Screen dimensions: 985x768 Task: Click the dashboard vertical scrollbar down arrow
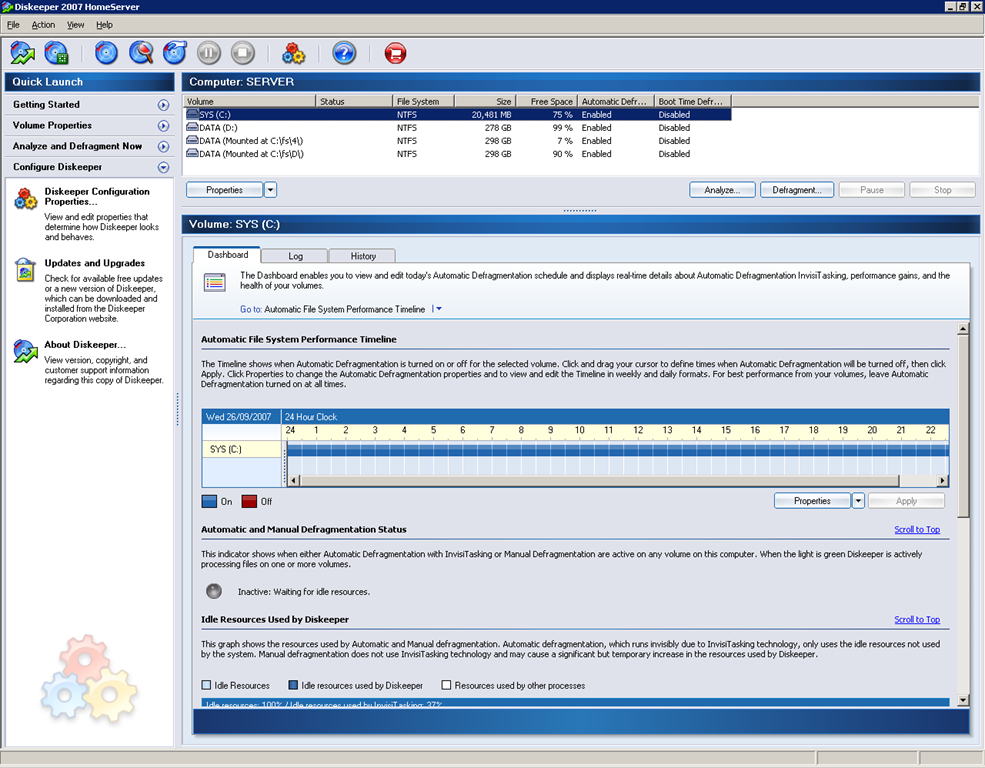(963, 700)
